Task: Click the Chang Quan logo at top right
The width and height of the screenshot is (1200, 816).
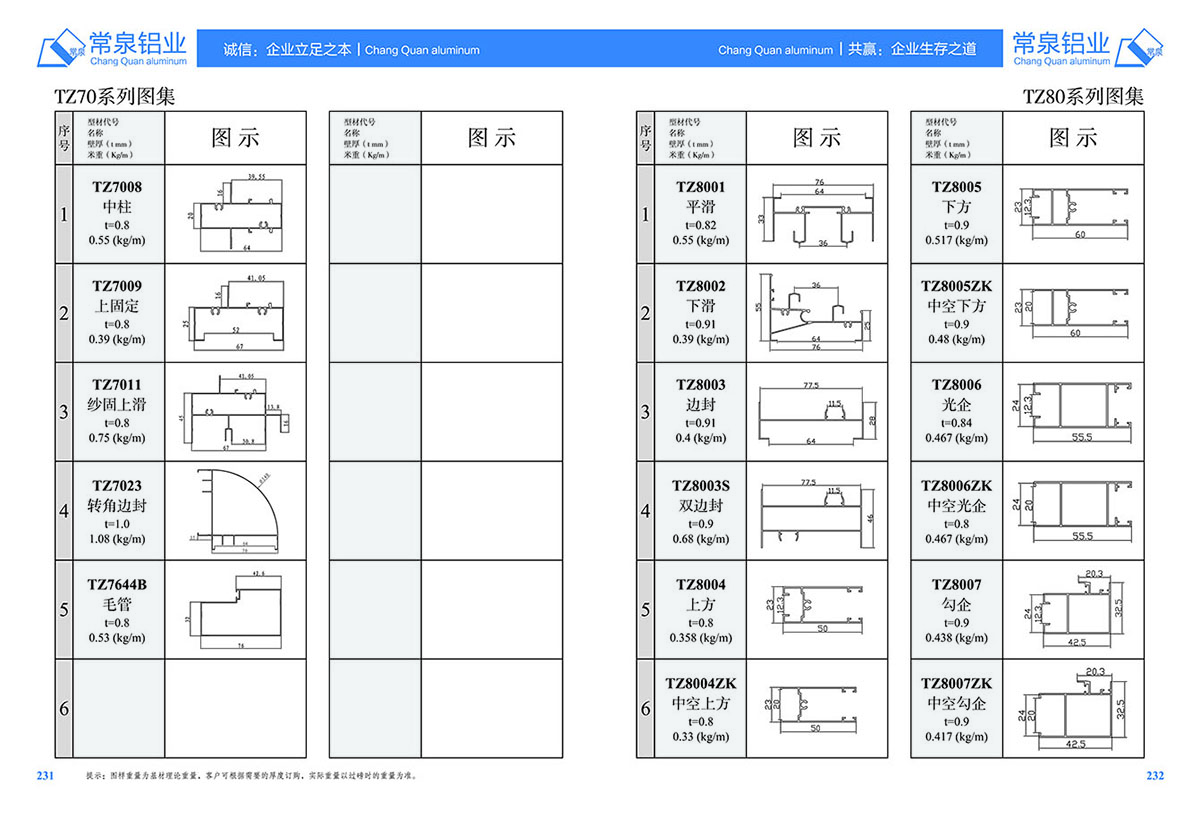Action: pos(1088,47)
